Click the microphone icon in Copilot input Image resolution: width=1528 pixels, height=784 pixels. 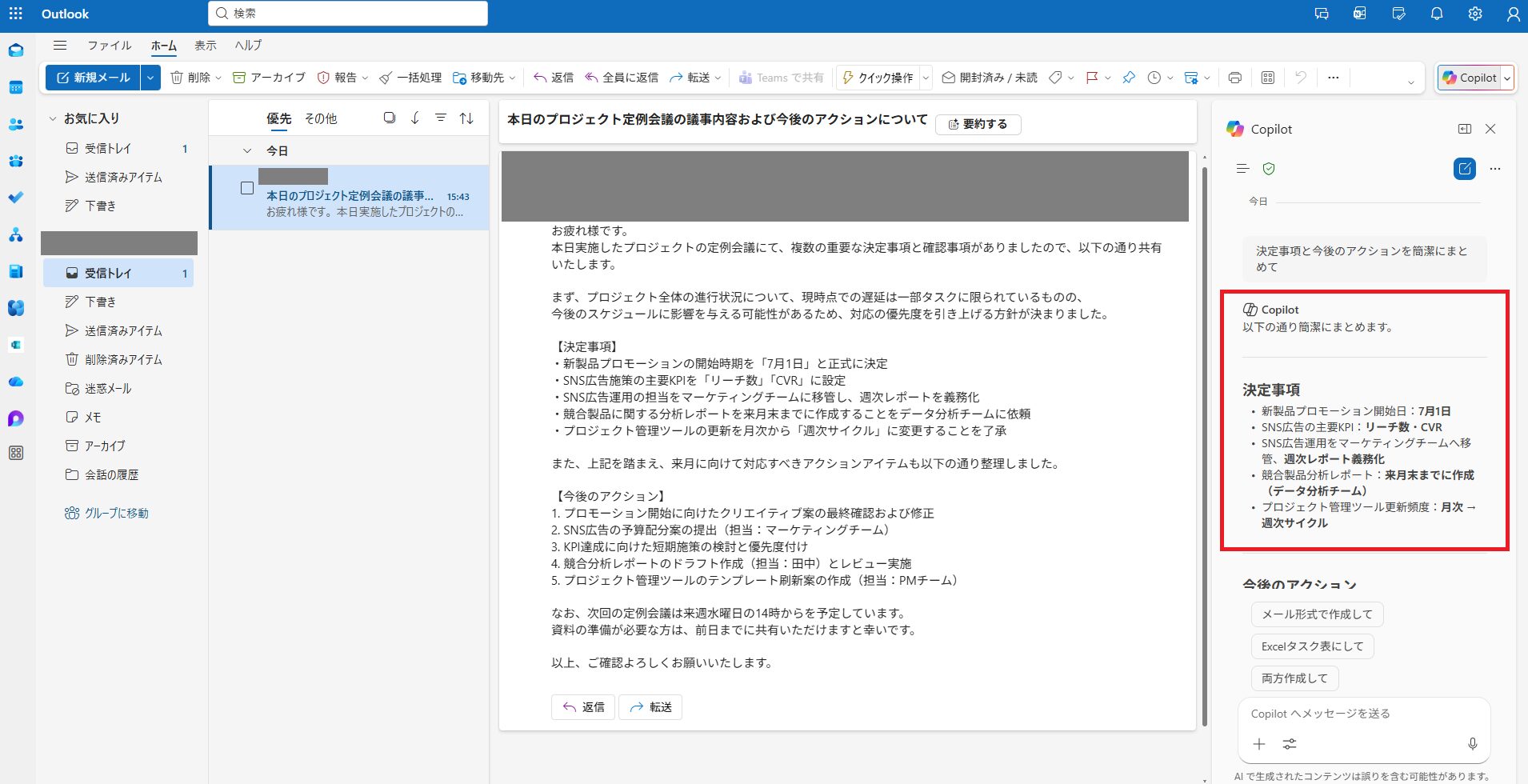tap(1472, 744)
